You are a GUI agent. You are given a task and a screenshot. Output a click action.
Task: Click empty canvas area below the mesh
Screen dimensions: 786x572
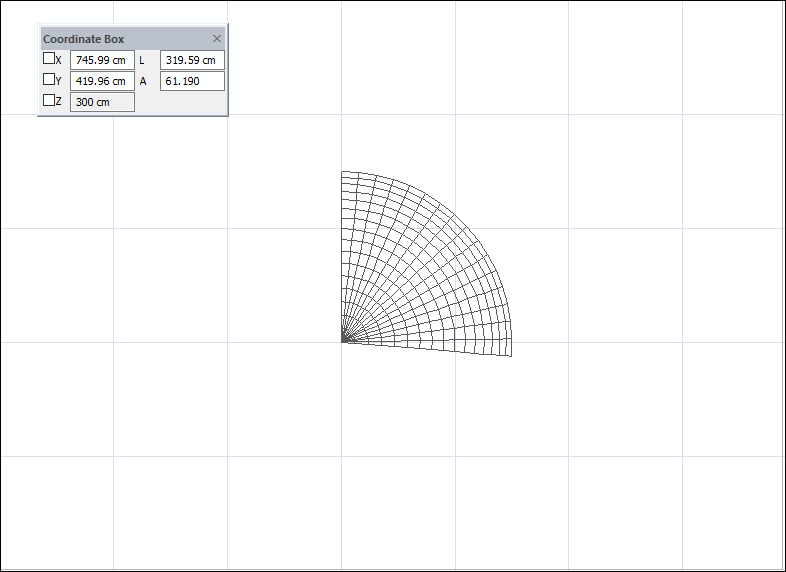click(x=420, y=480)
